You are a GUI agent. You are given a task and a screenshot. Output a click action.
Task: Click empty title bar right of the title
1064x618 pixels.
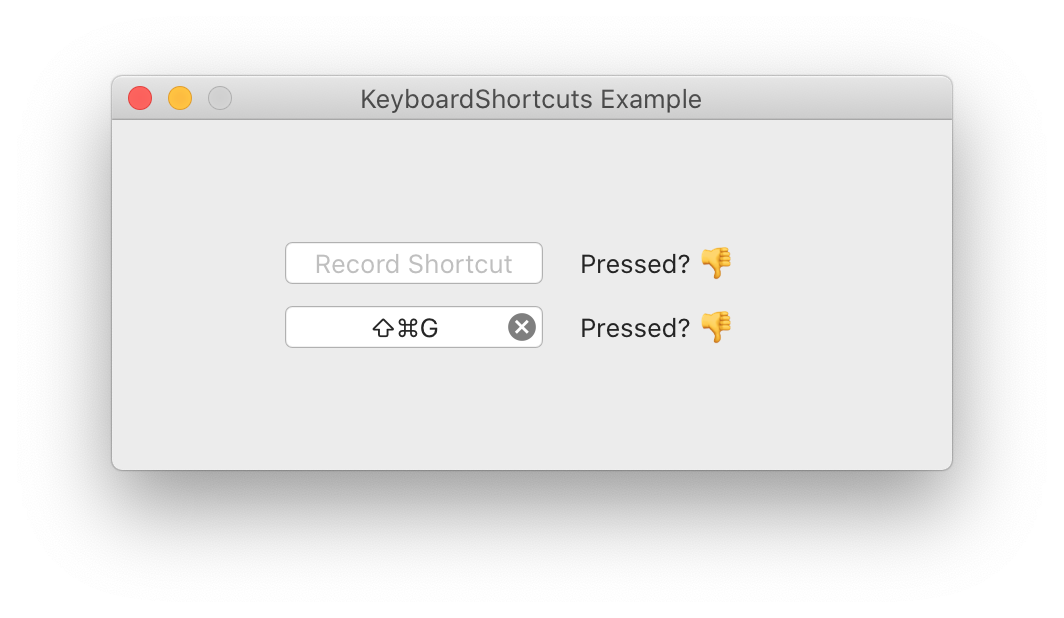tap(830, 98)
